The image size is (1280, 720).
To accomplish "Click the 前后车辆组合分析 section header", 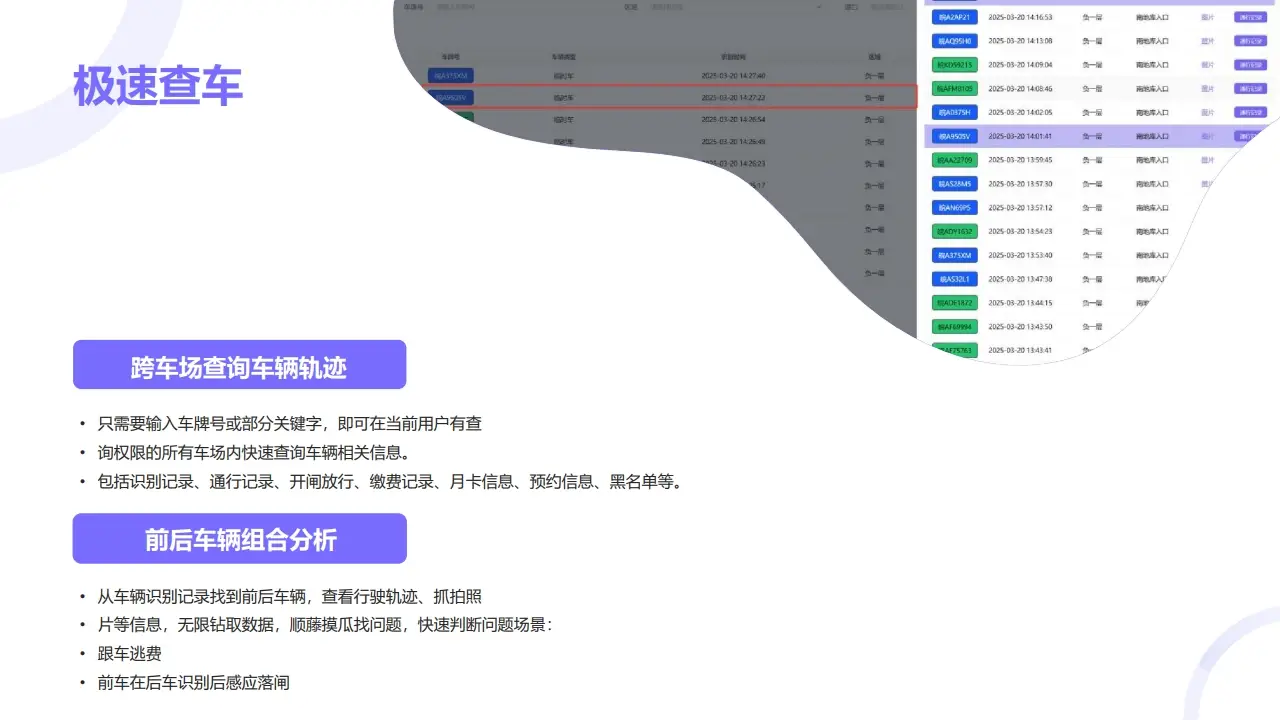I will (239, 538).
